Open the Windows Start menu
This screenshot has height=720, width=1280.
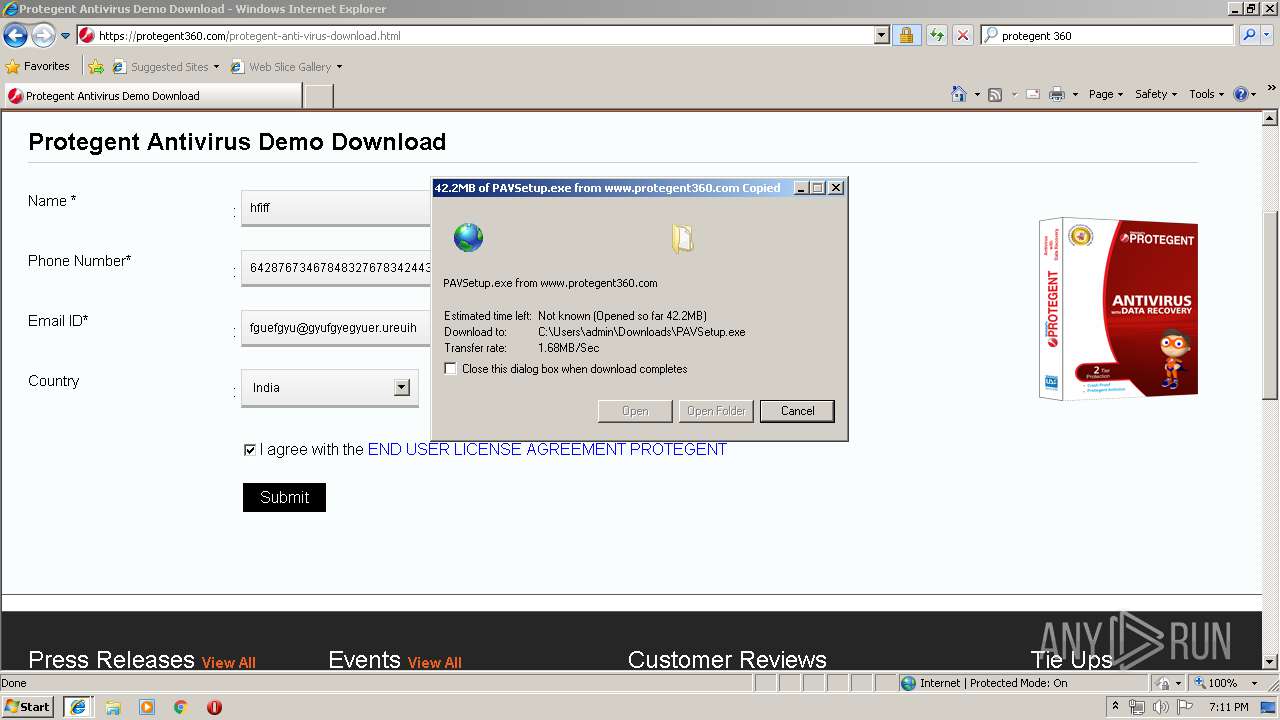coord(28,707)
